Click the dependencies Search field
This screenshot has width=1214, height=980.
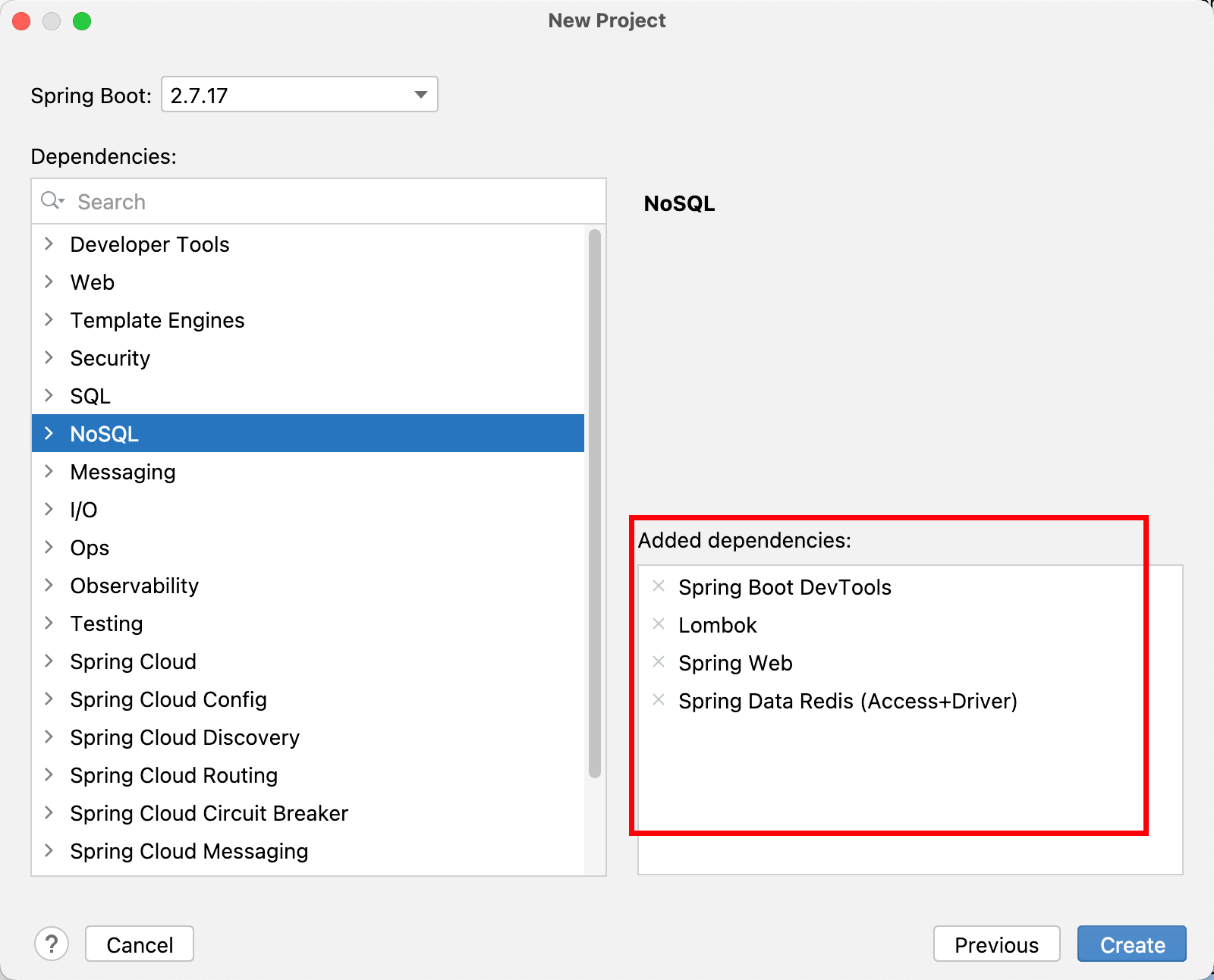[319, 201]
